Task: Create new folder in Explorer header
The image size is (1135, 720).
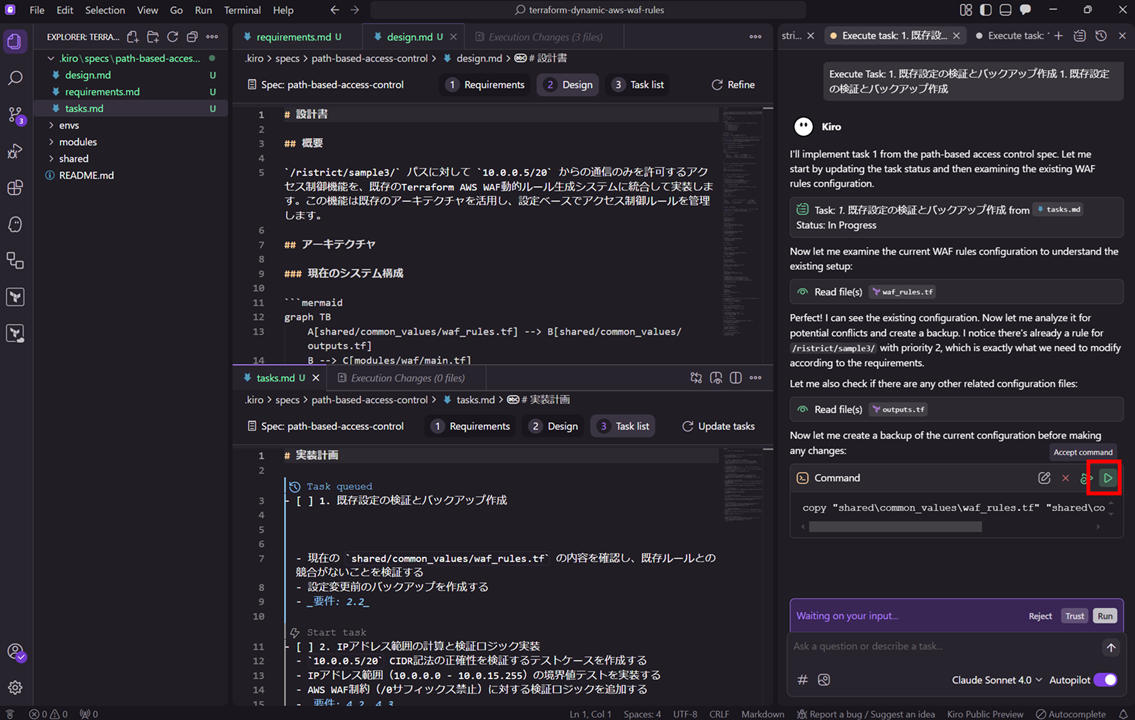Action: (153, 37)
